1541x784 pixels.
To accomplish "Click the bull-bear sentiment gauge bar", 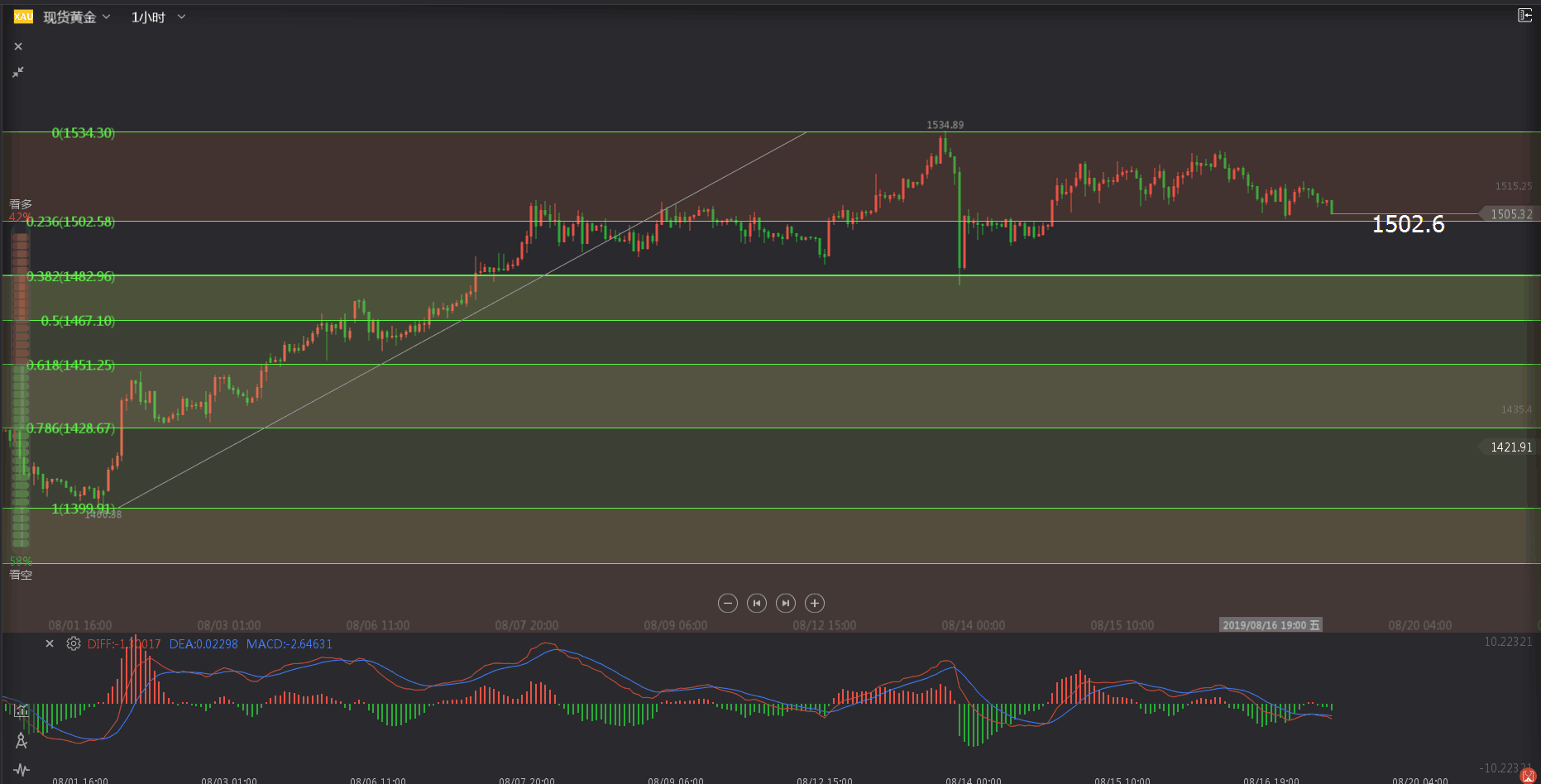I will click(x=21, y=390).
